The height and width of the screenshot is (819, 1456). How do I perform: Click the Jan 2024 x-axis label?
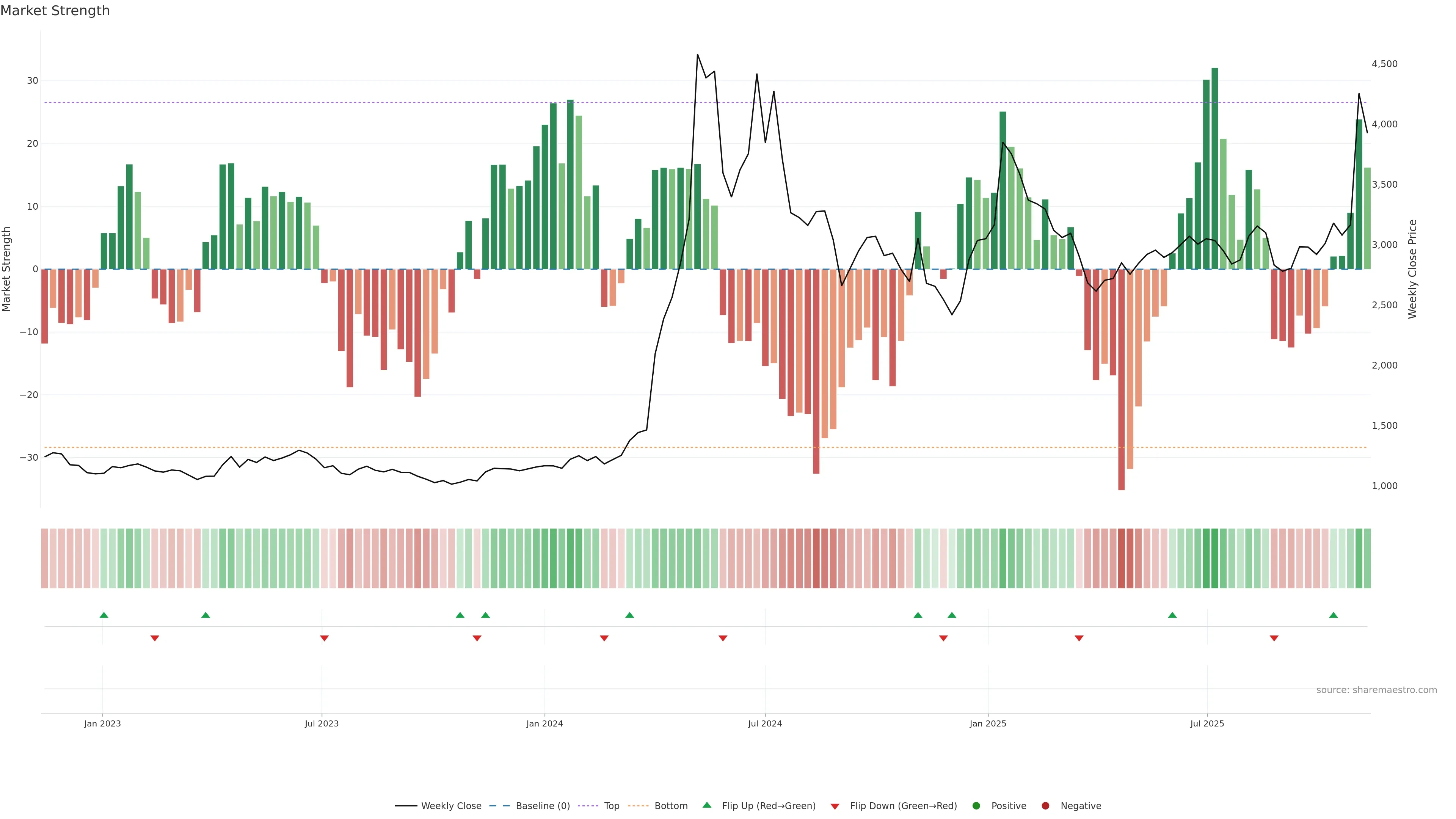[x=544, y=723]
